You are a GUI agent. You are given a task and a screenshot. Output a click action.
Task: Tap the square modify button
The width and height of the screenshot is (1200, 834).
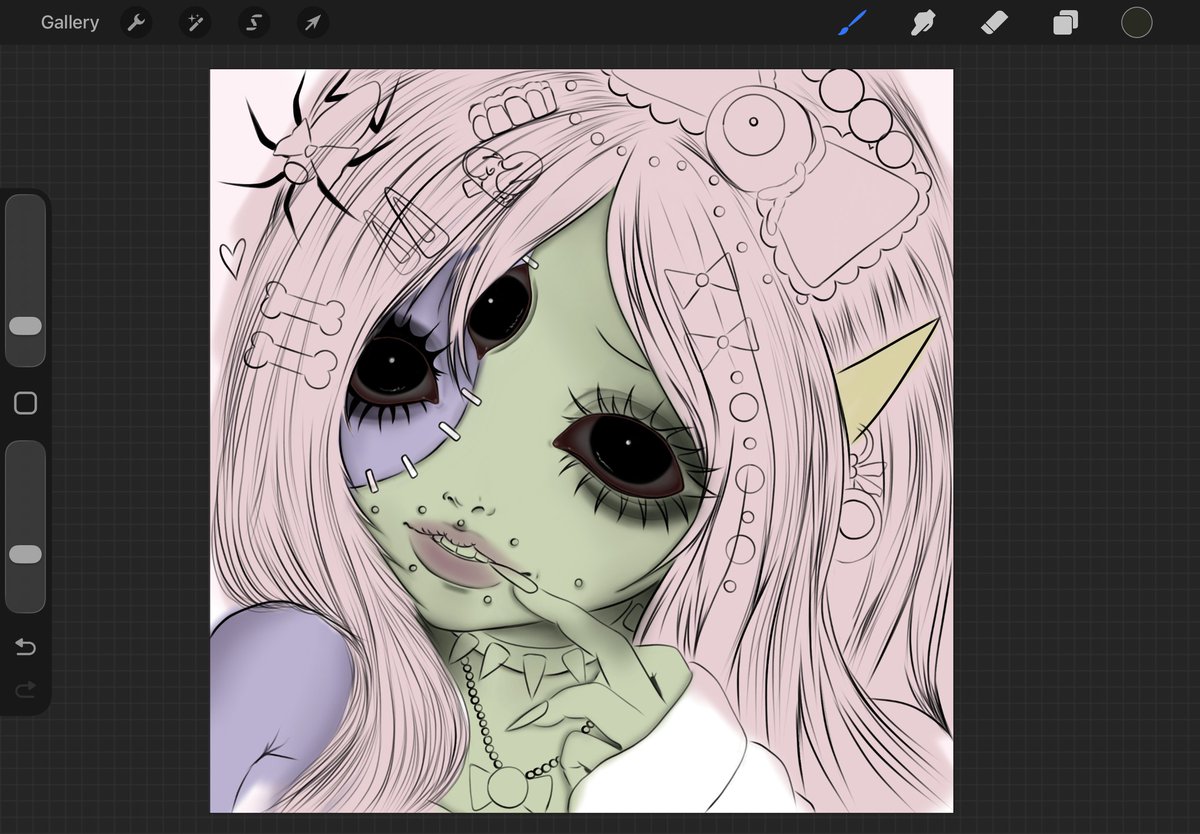(x=25, y=403)
